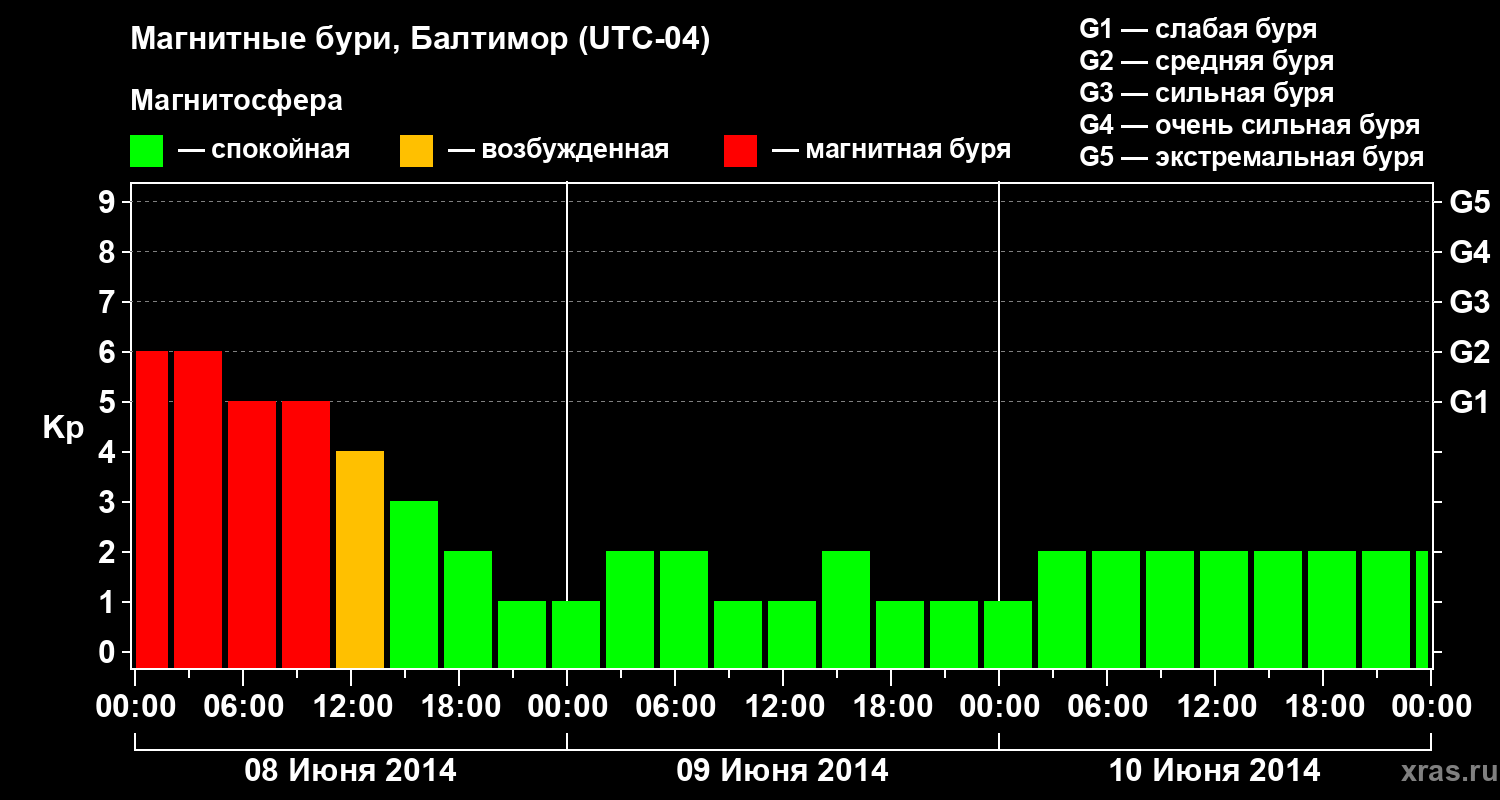The width and height of the screenshot is (1500, 800).
Task: Click the red Kp 5 bar starting at 06:00
Action: (252, 535)
